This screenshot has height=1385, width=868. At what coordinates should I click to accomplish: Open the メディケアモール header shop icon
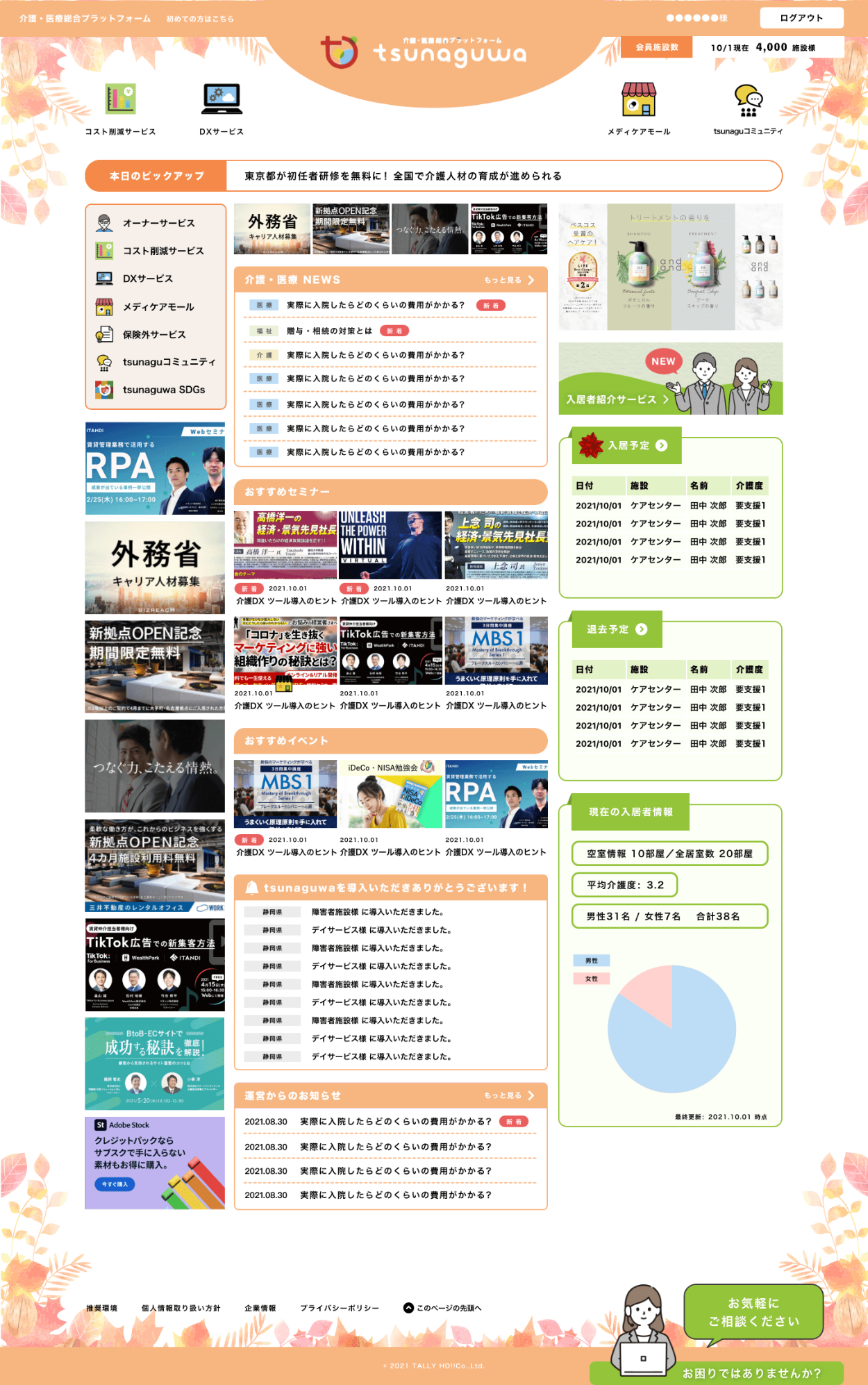coord(639,99)
